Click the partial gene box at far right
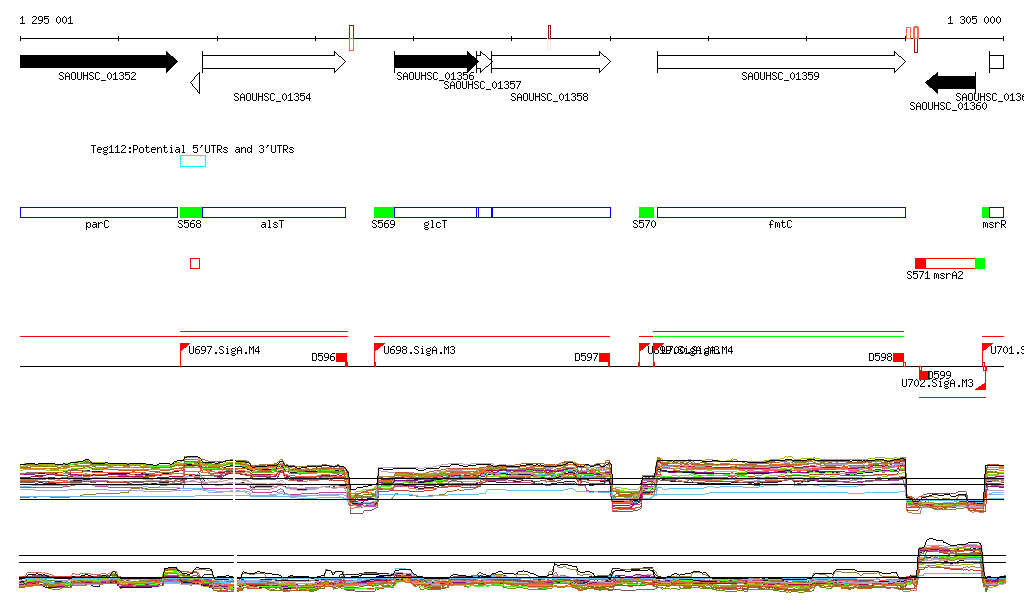The image size is (1024, 611). [997, 62]
